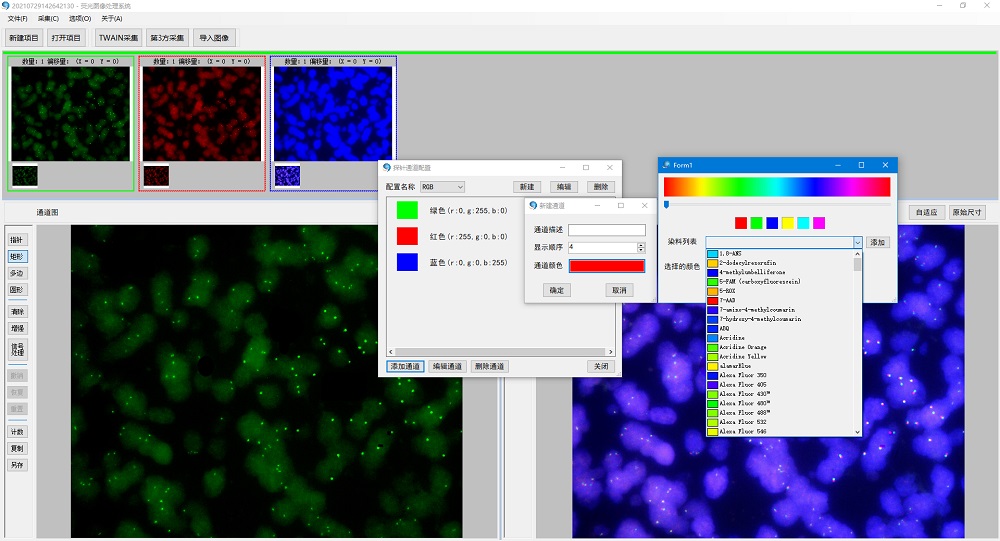Click the 另存 save-as tool
1000x541 pixels.
click(17, 465)
